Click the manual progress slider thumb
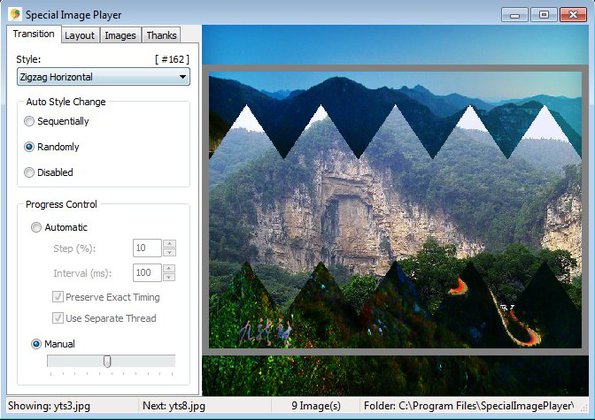The height and width of the screenshot is (420, 595). tap(107, 361)
